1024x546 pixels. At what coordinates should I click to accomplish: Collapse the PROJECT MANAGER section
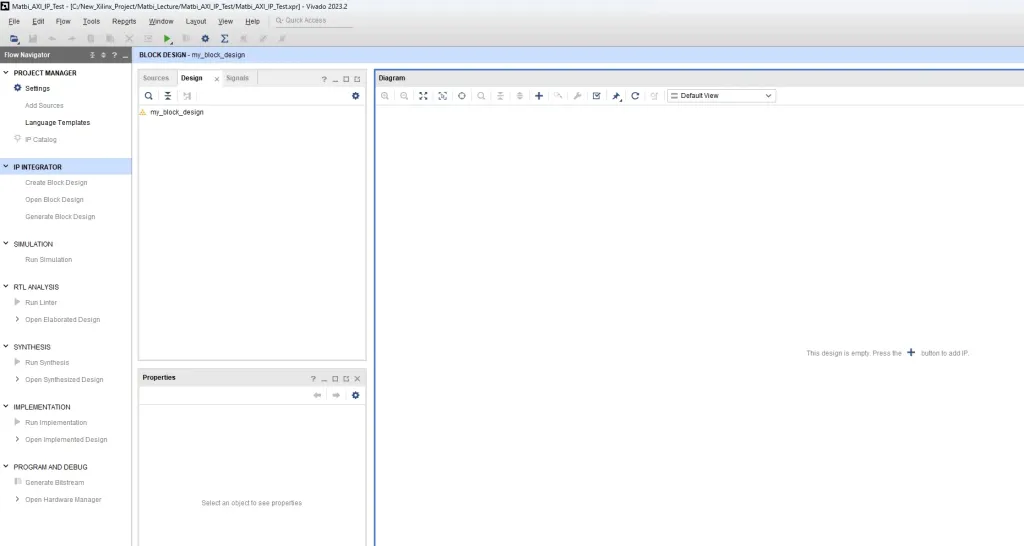point(6,72)
